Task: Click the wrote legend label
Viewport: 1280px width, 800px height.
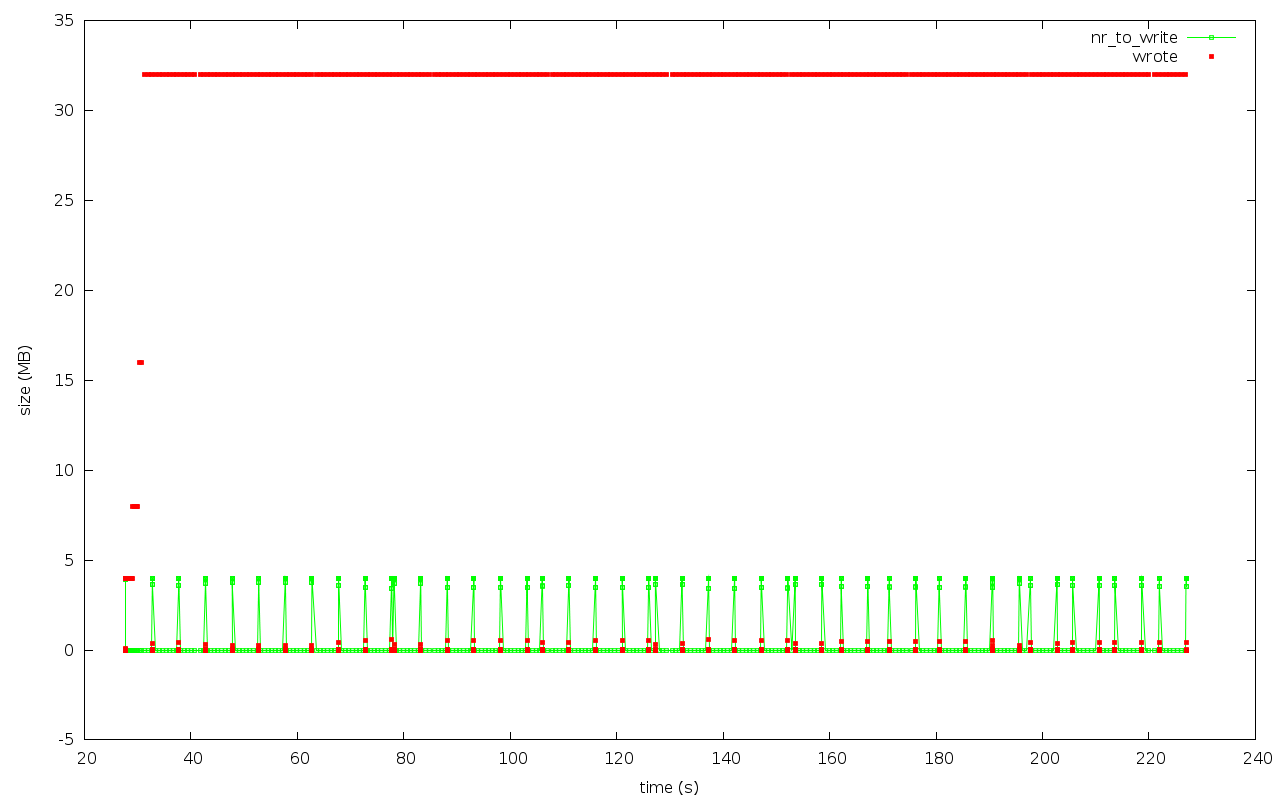Action: click(1155, 57)
